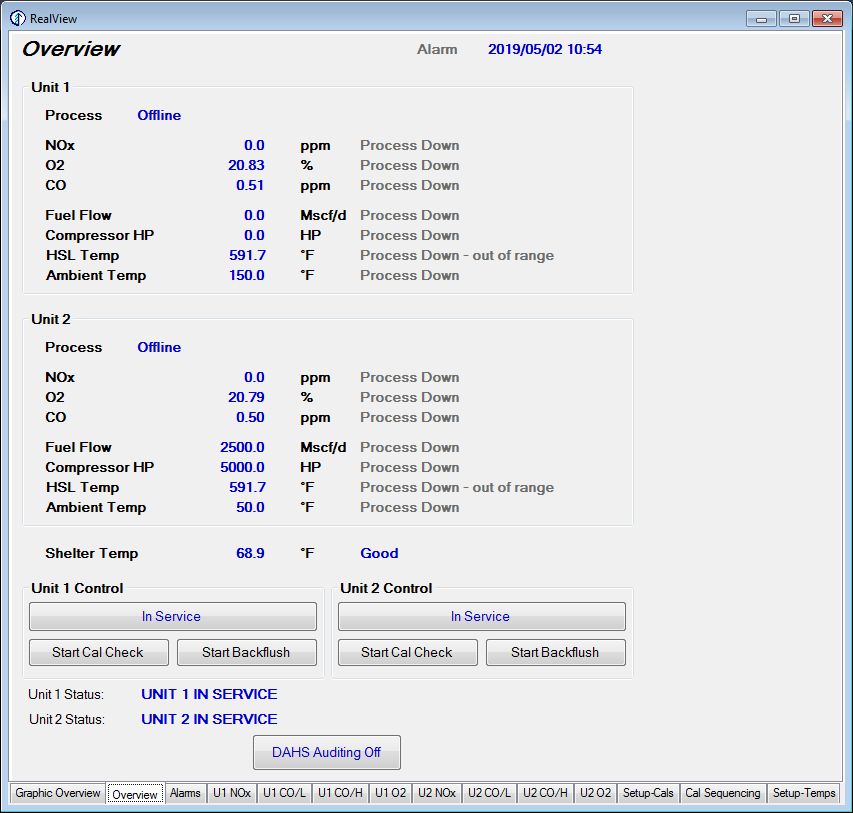Toggle Unit 1 In Service button
This screenshot has width=853, height=813.
point(172,616)
